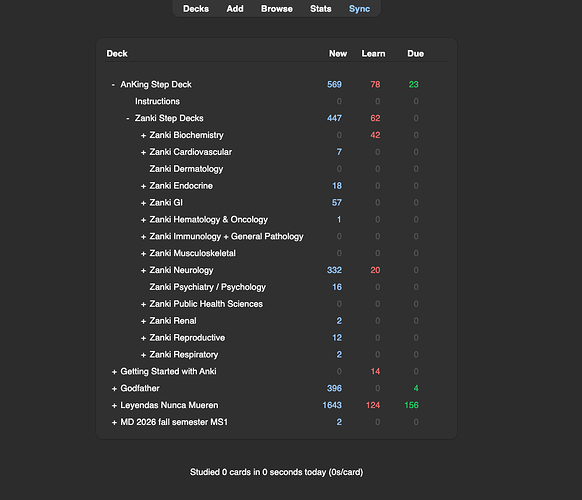Open MD 2026 fall semester MS1 deck
This screenshot has height=500, width=582.
(174, 422)
